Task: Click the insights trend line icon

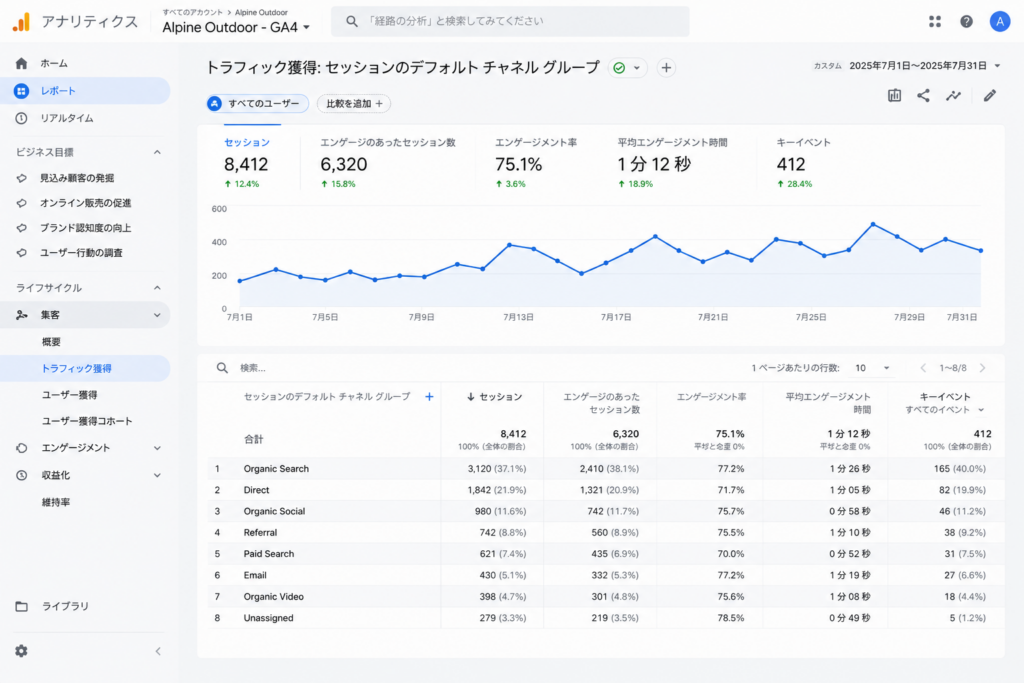Action: (953, 95)
